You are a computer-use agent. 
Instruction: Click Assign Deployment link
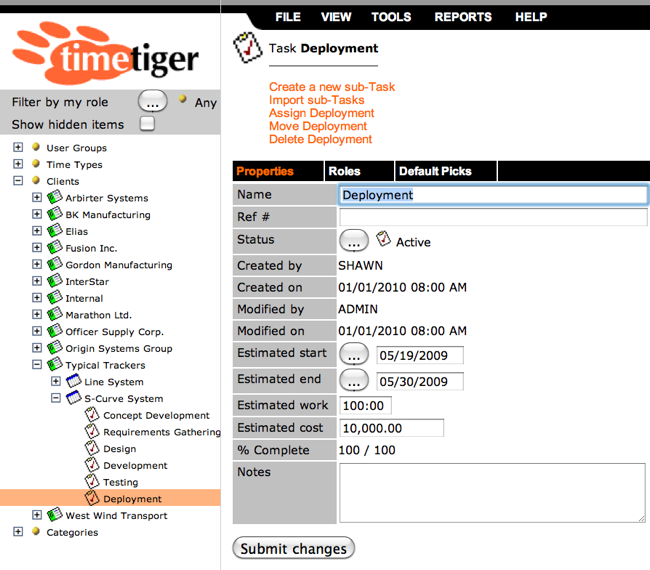(321, 113)
